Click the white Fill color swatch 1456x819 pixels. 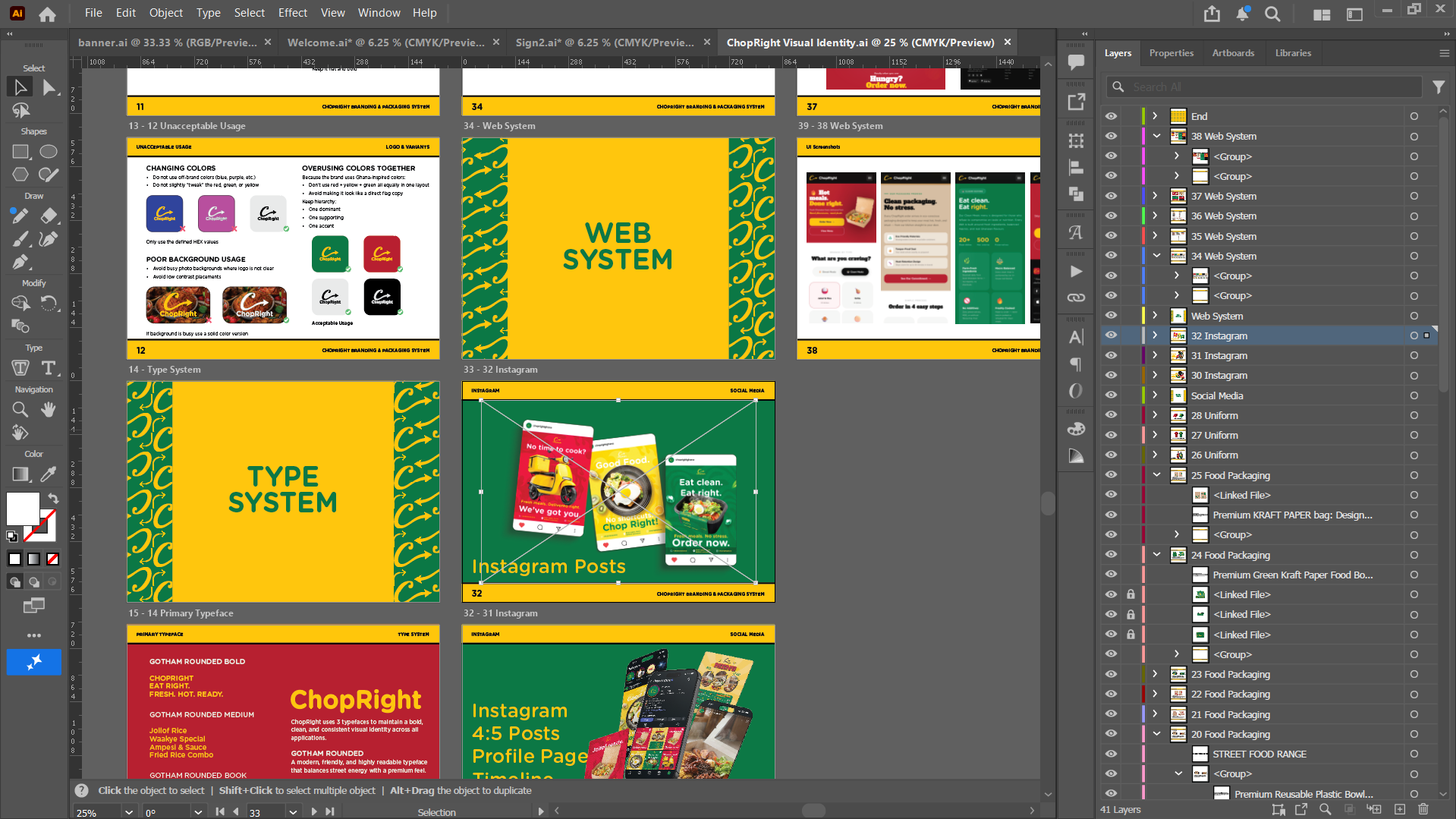click(x=23, y=509)
